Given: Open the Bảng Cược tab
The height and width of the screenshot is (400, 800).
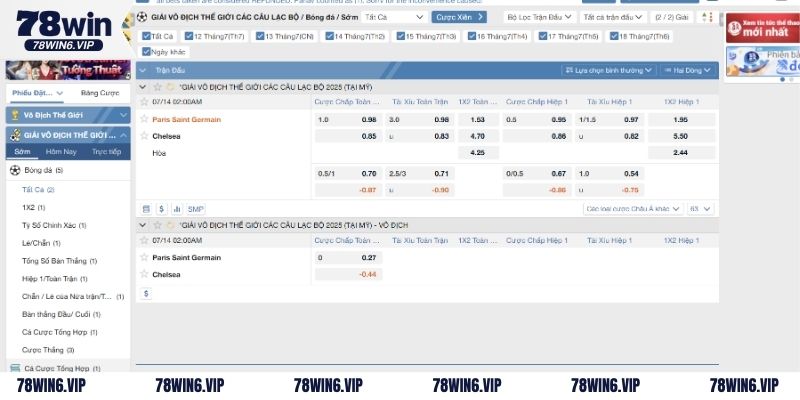Looking at the screenshot, I should [100, 93].
